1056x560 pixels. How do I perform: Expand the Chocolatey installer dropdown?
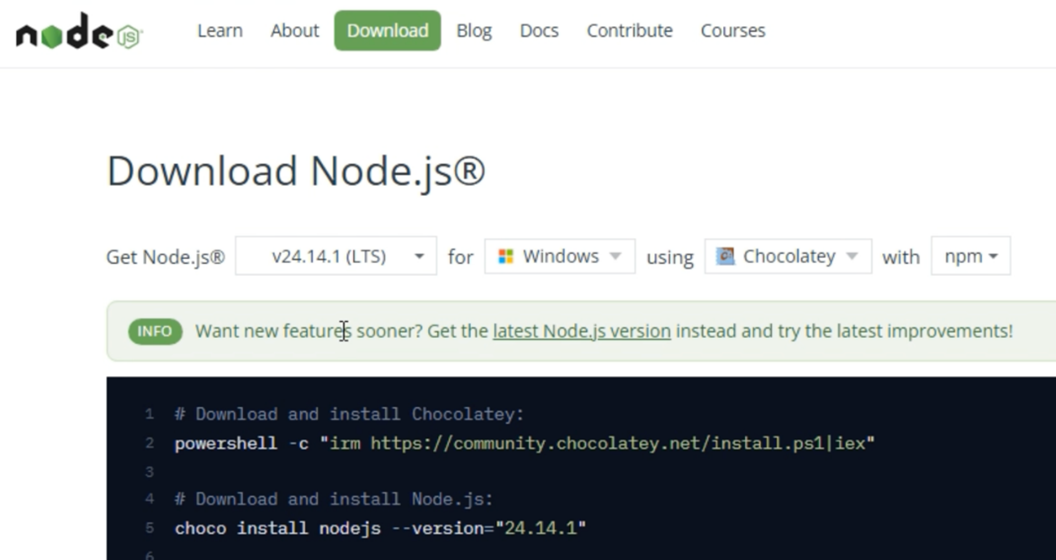pyautogui.click(x=788, y=256)
